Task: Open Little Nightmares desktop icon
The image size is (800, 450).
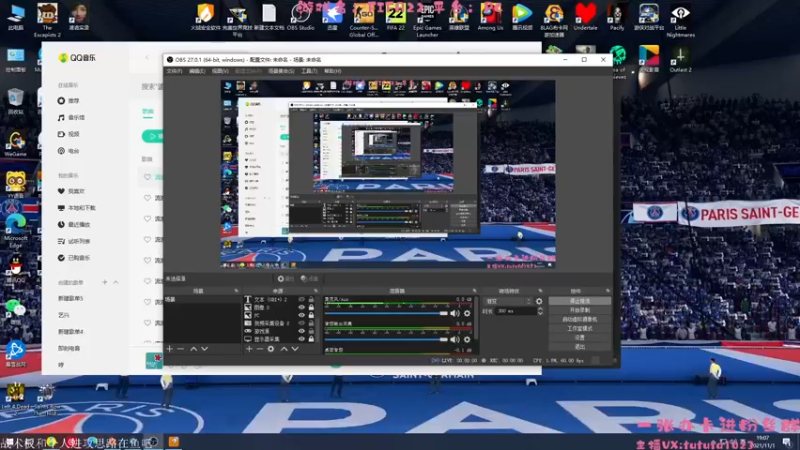Action: coord(680,19)
